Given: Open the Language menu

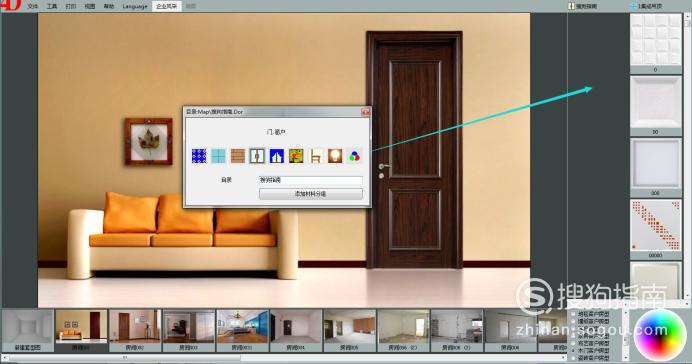Looking at the screenshot, I should [135, 6].
